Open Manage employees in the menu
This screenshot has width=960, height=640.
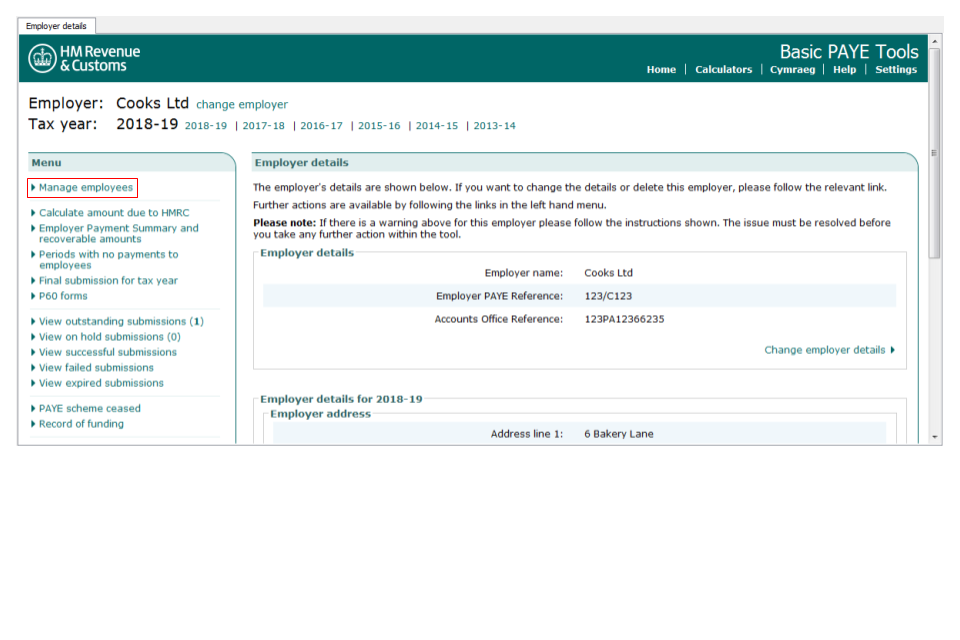pos(85,188)
